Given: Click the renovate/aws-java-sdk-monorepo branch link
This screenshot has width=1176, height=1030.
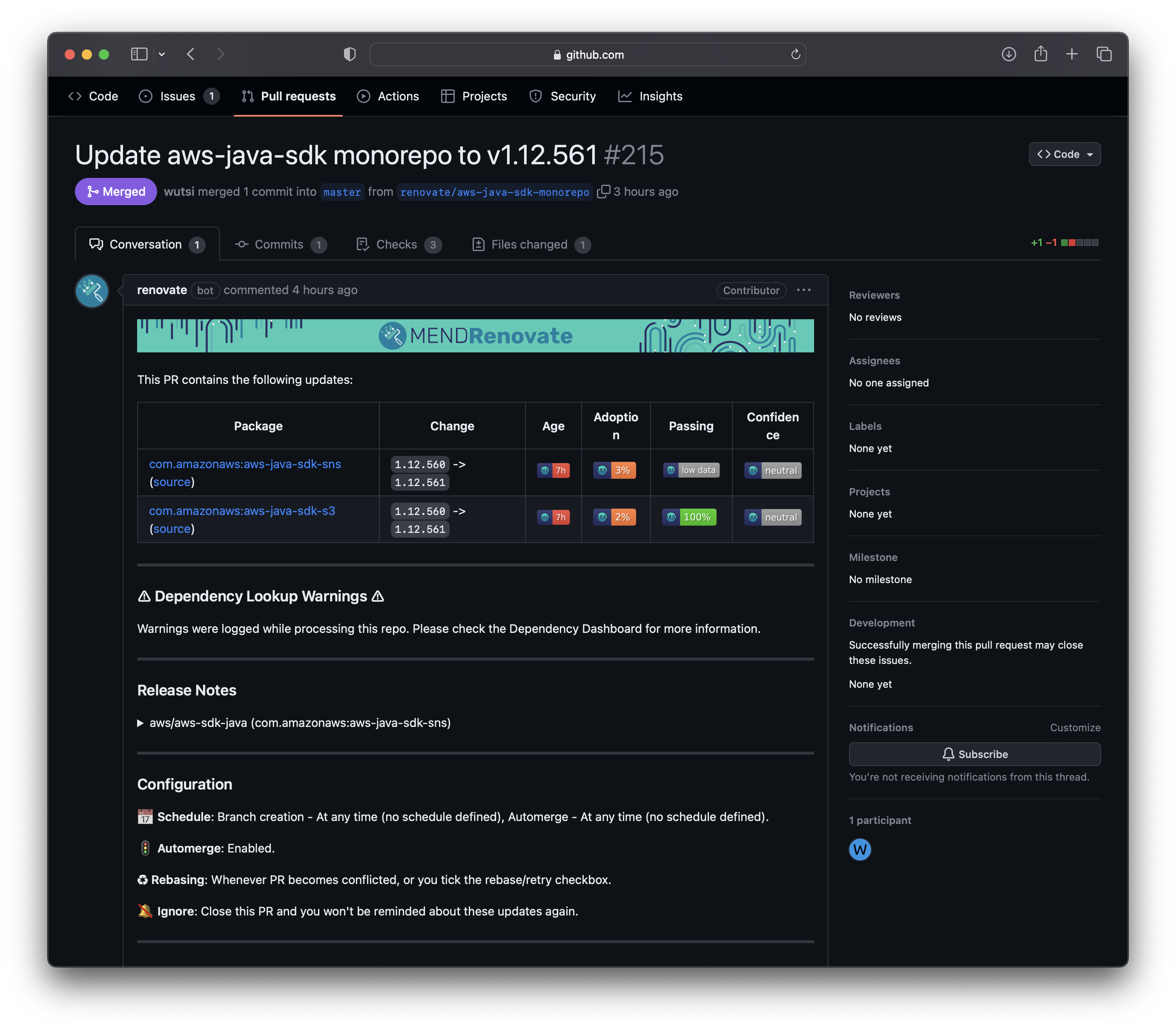Looking at the screenshot, I should [x=495, y=192].
